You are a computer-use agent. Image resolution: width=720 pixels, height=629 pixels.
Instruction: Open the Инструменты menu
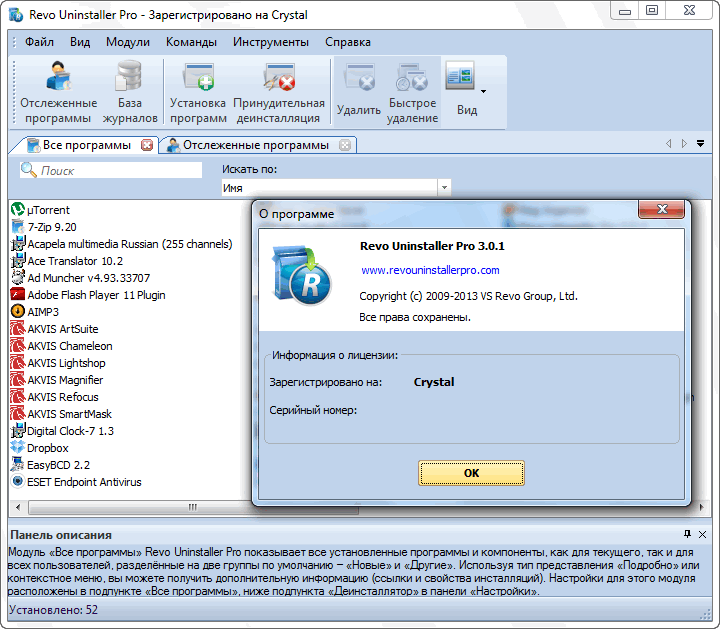point(270,42)
